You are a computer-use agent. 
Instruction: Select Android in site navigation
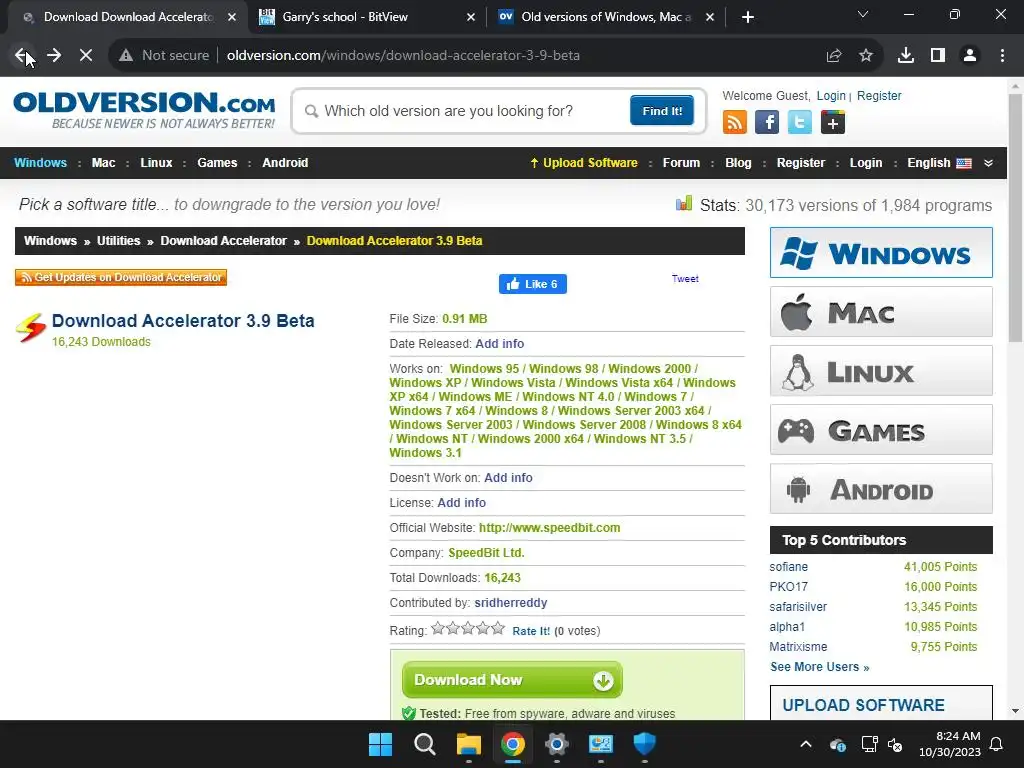(x=285, y=163)
